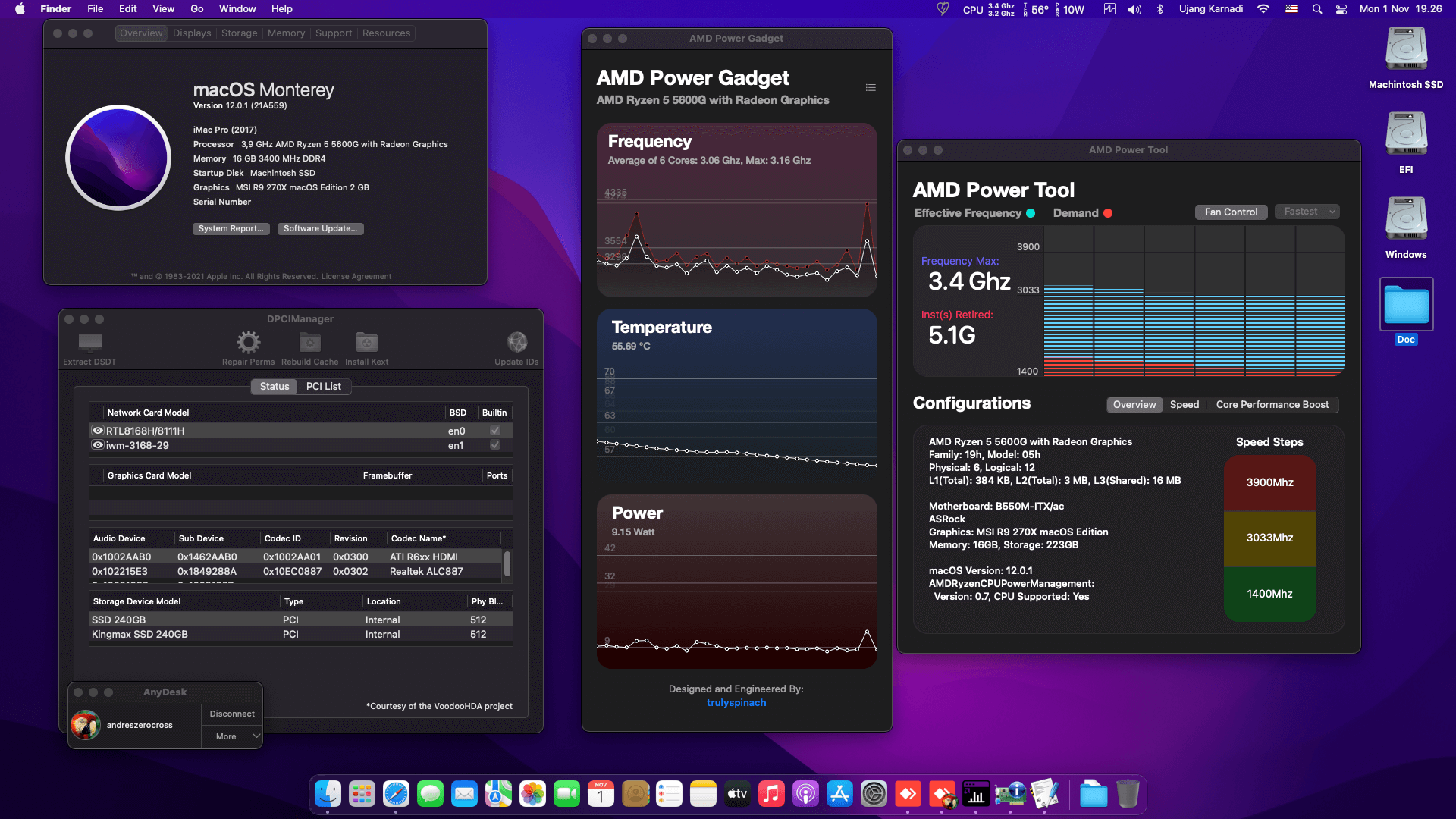Viewport: 1456px width, 819px height.
Task: Open volume menu in menu bar
Action: (x=1134, y=9)
